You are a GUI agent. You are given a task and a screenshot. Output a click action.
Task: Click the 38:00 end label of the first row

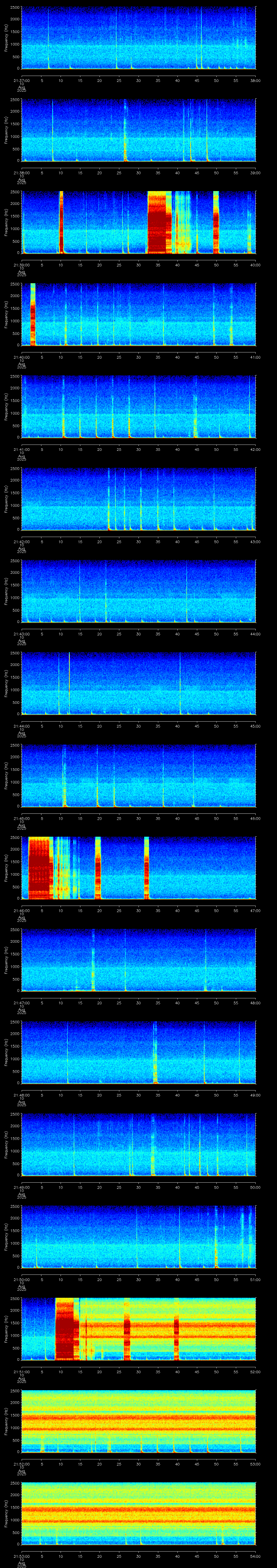[255, 80]
